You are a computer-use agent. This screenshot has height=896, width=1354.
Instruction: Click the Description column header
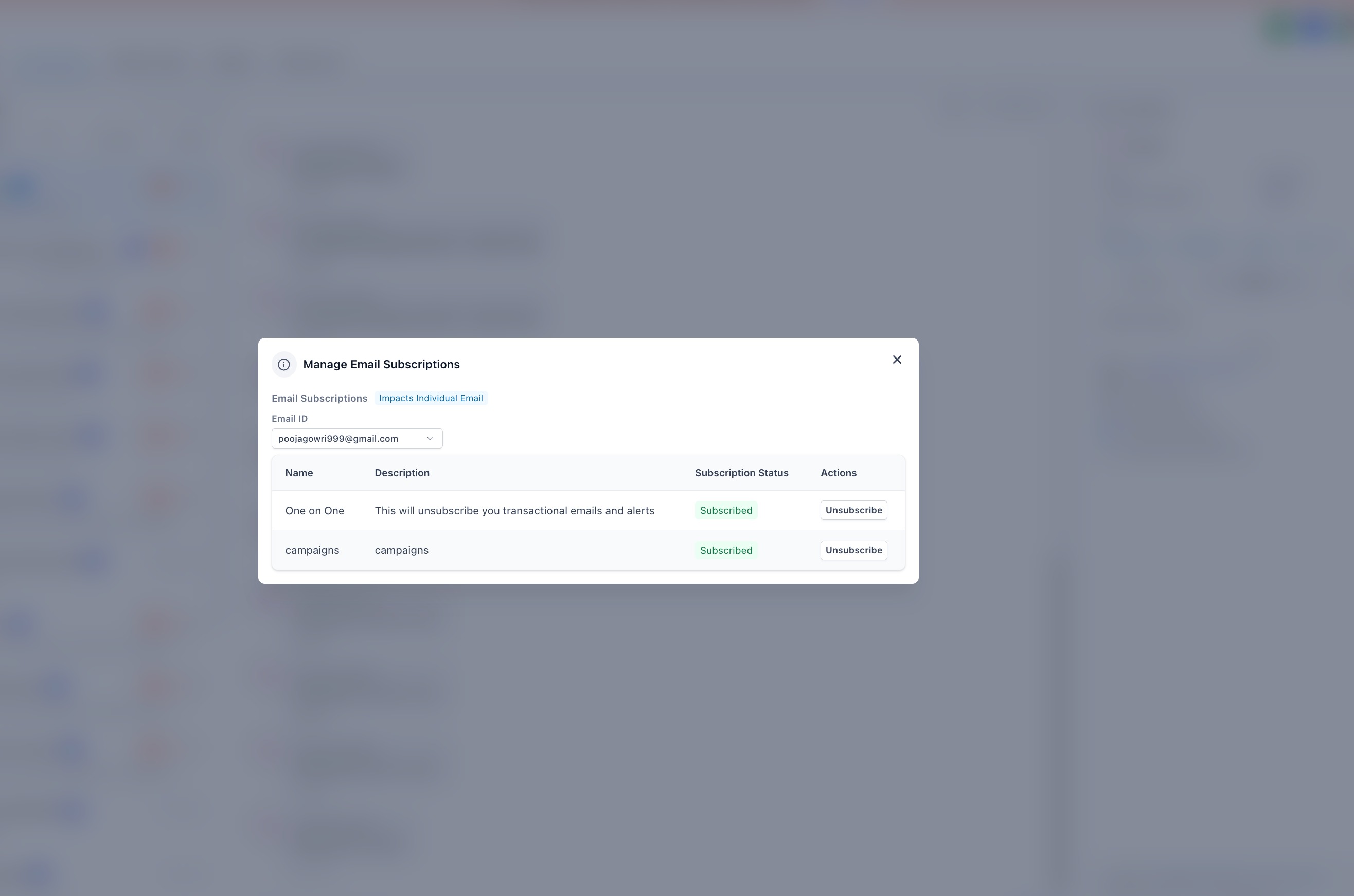[402, 473]
